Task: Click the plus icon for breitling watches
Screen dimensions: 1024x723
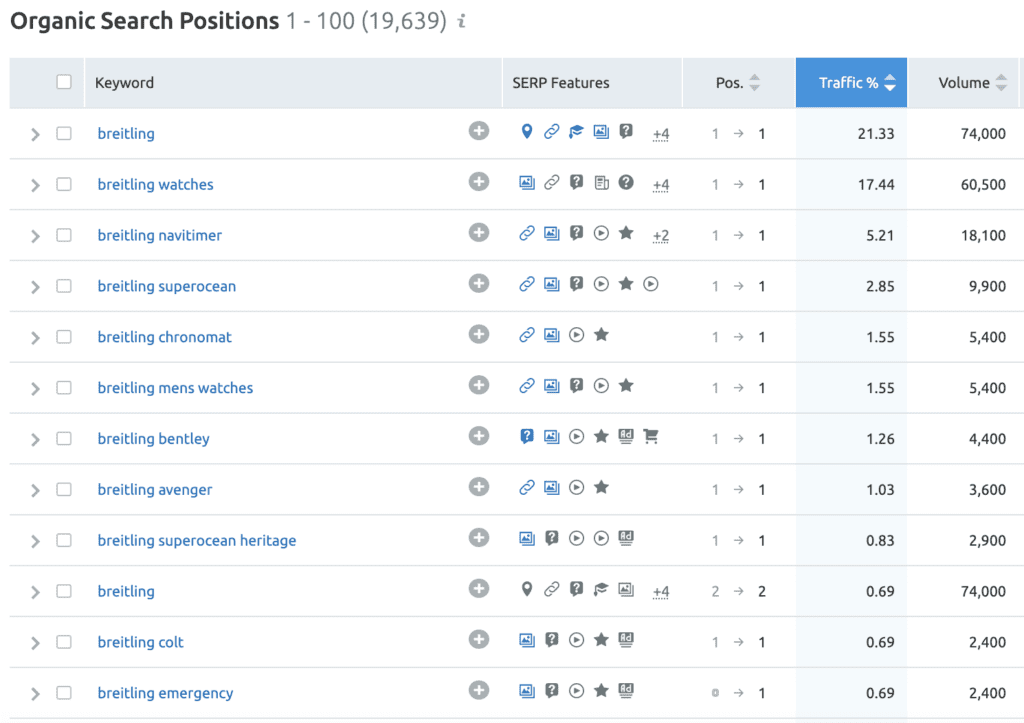Action: click(x=479, y=182)
